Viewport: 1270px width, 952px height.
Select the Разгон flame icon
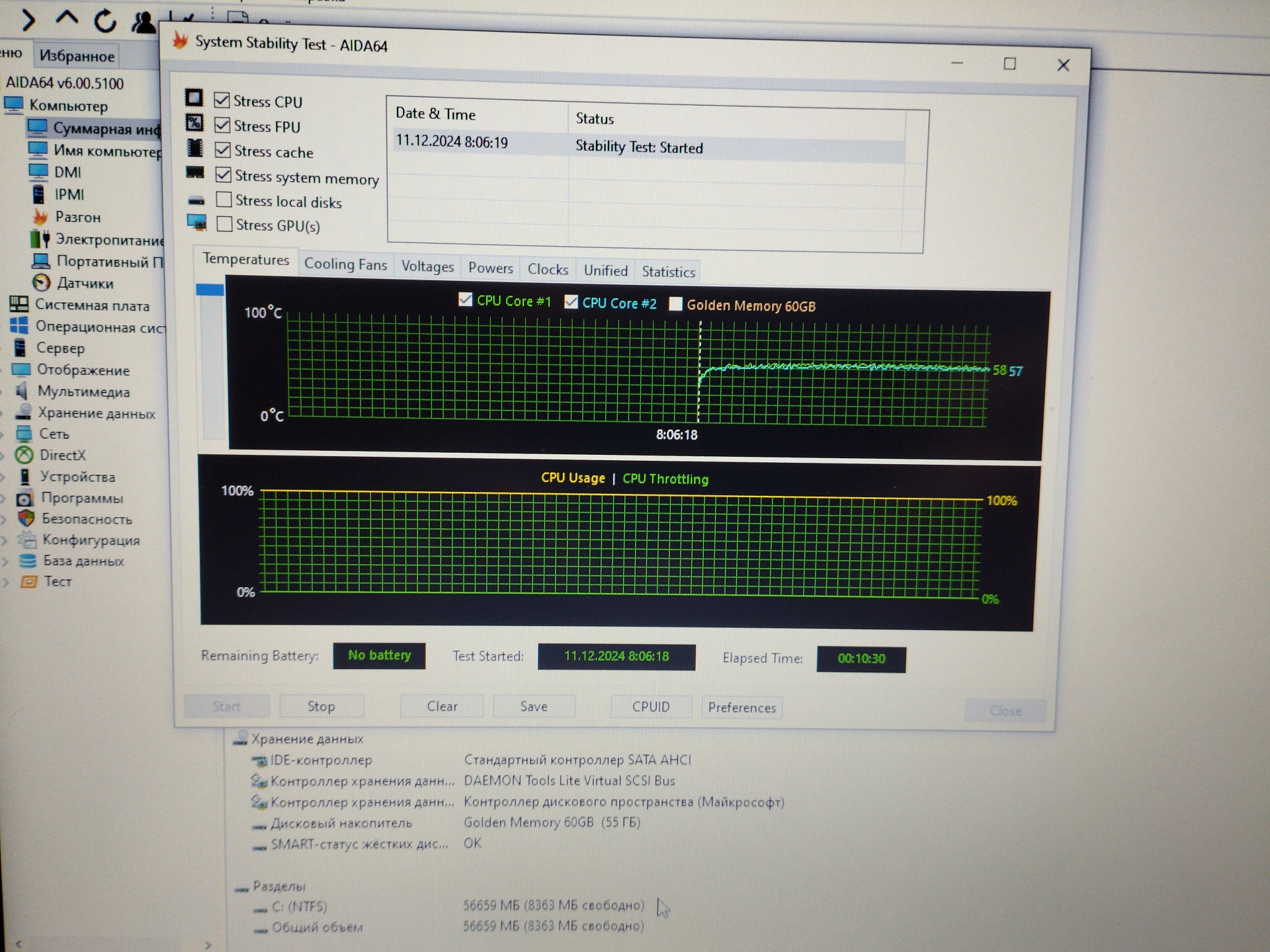coord(40,216)
